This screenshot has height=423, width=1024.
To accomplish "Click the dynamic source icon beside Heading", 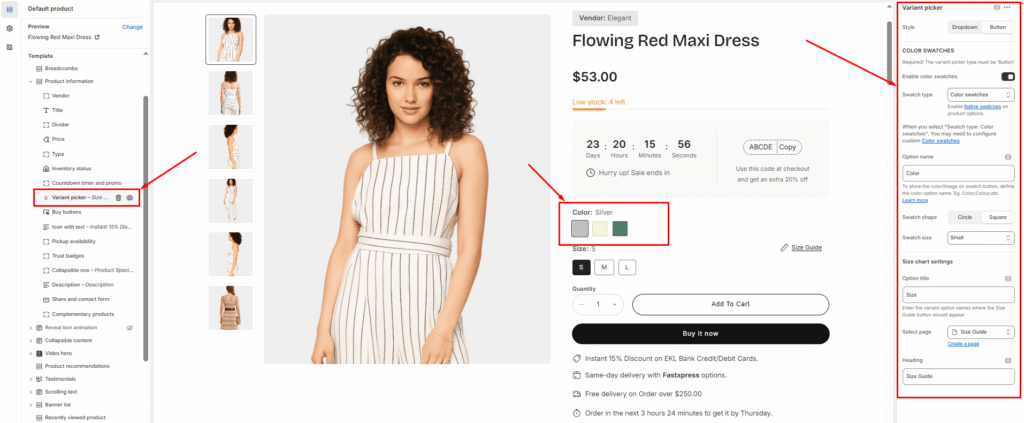I will point(1008,360).
